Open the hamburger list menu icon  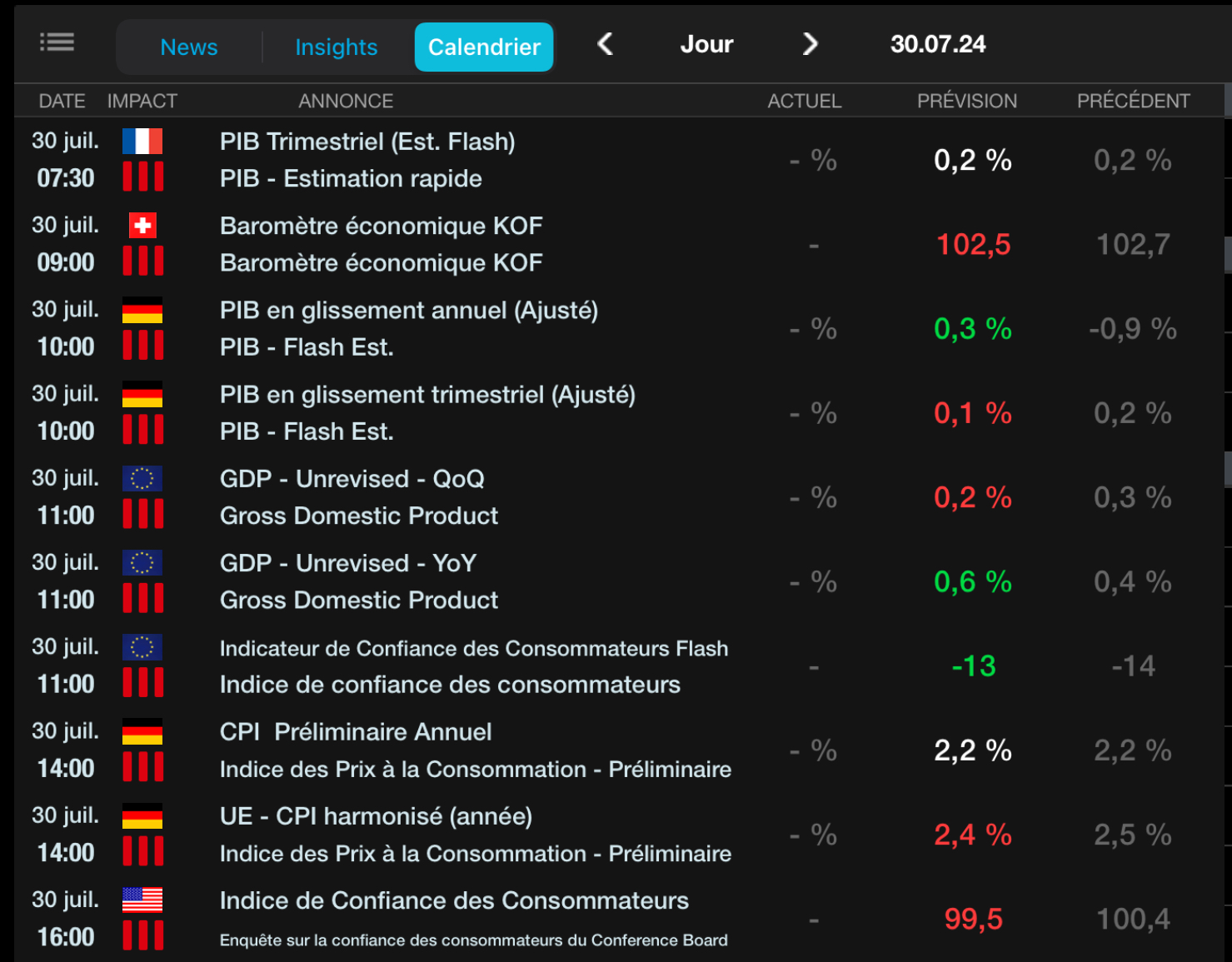tap(57, 42)
